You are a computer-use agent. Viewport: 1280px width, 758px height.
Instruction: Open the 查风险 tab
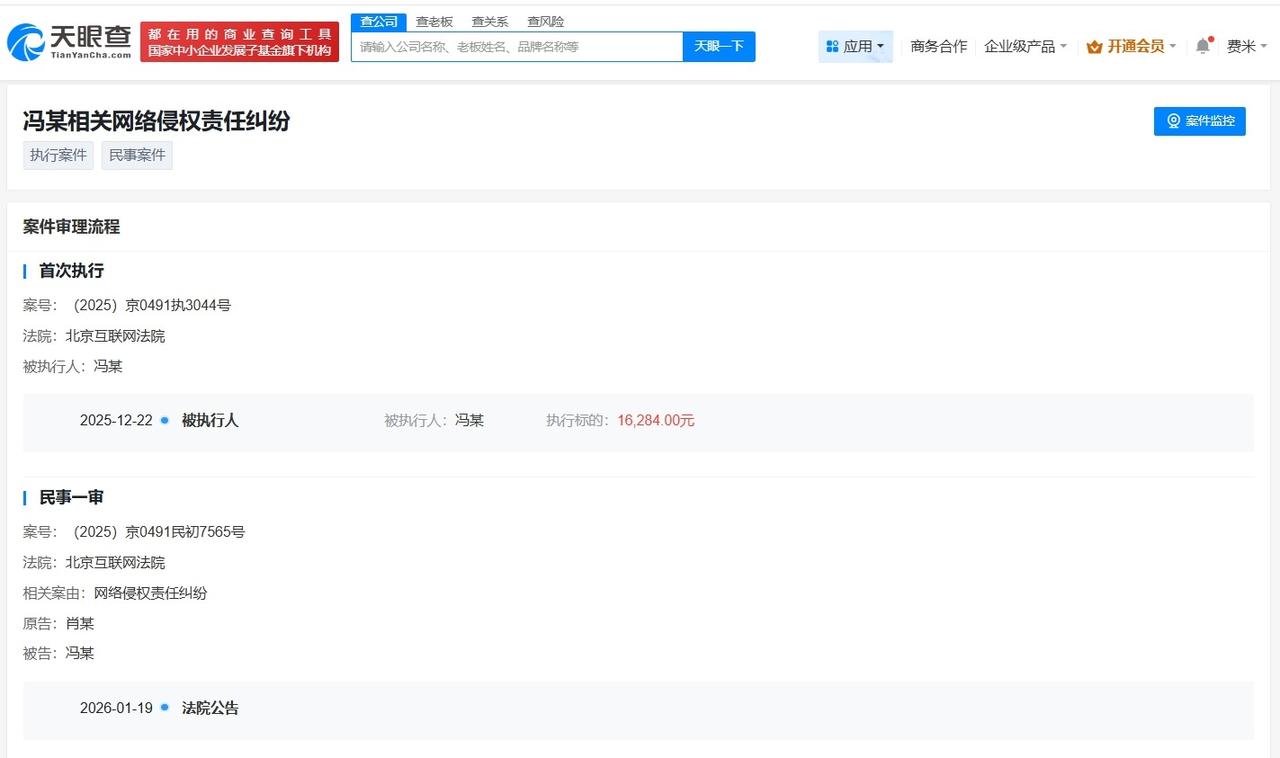(544, 21)
